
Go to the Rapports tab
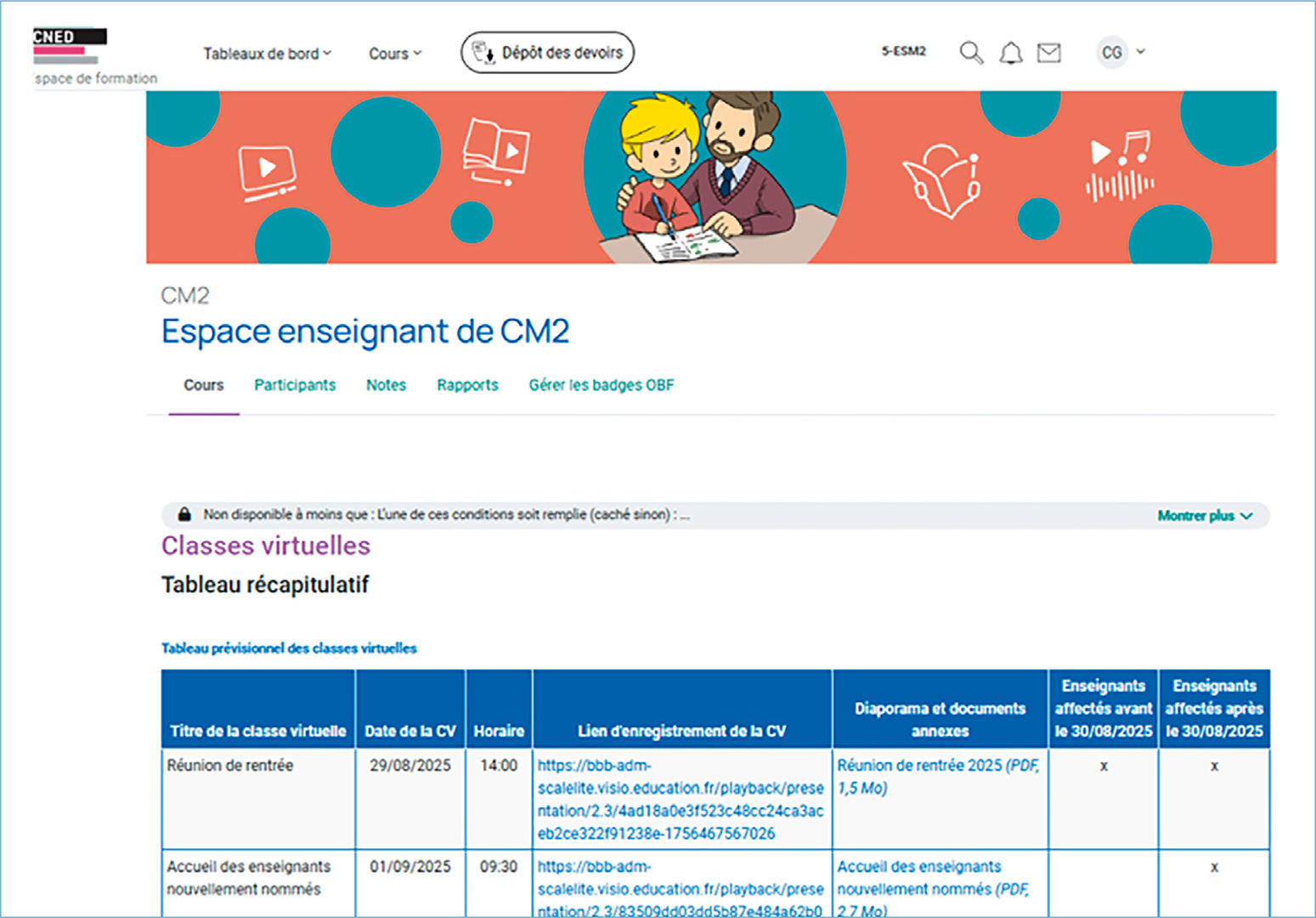tap(467, 385)
